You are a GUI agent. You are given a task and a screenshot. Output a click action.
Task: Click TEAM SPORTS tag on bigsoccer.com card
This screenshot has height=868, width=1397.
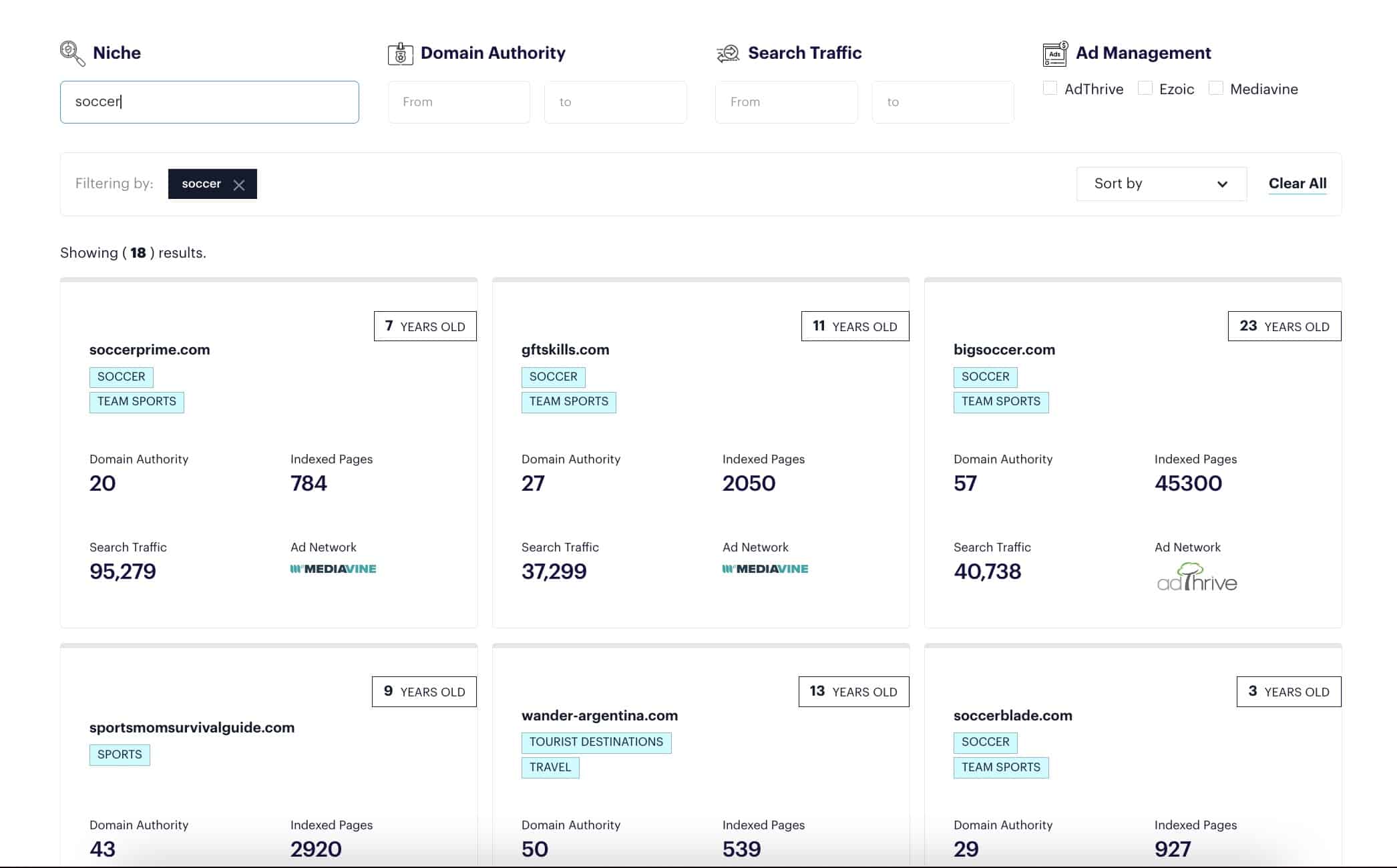point(1001,402)
